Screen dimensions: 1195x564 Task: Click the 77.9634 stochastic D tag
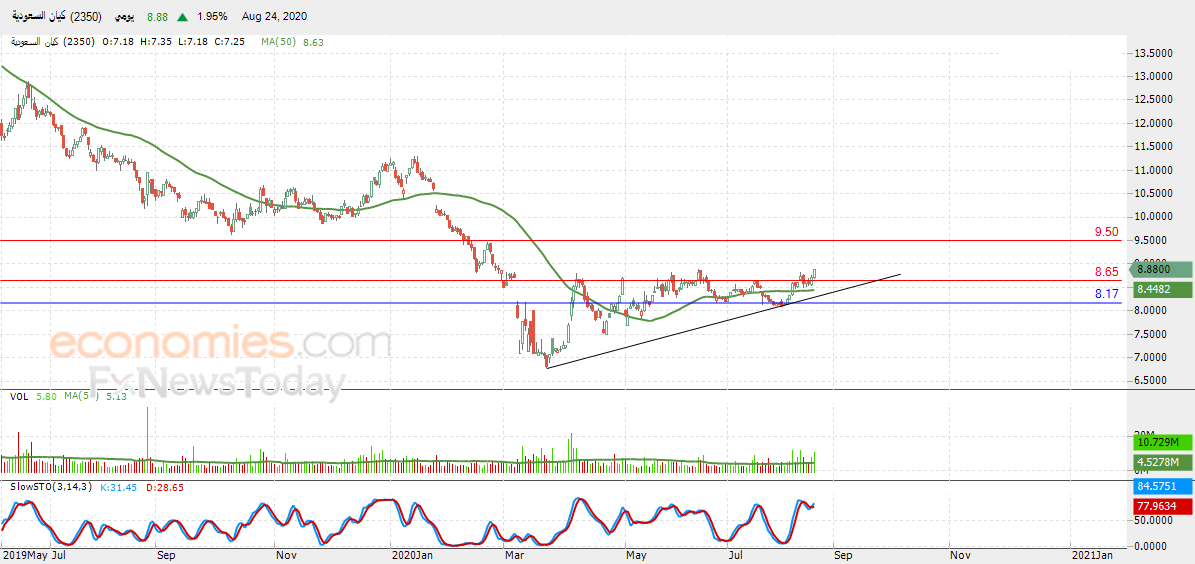pyautogui.click(x=1160, y=505)
